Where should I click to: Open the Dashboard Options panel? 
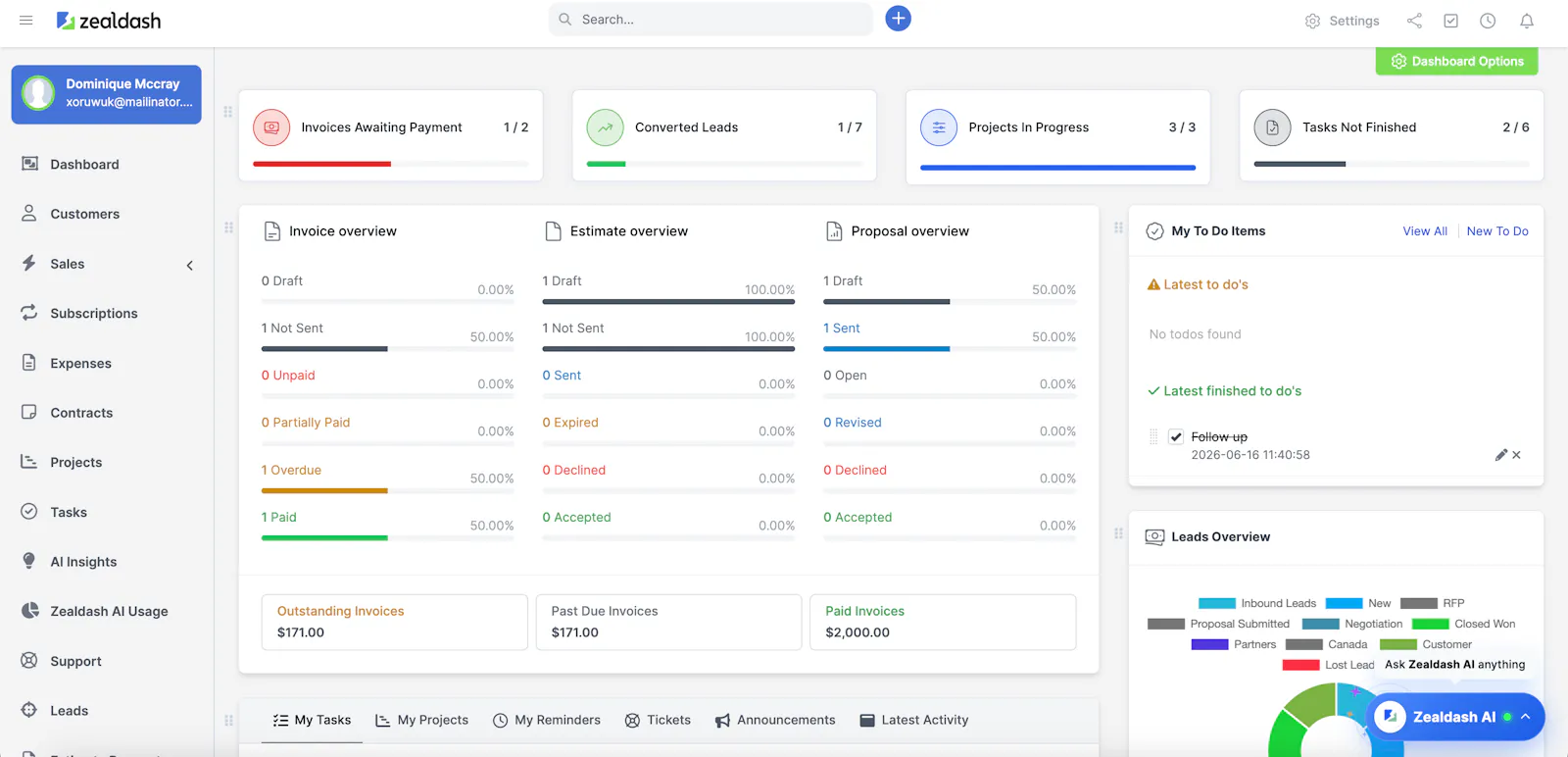(x=1457, y=61)
